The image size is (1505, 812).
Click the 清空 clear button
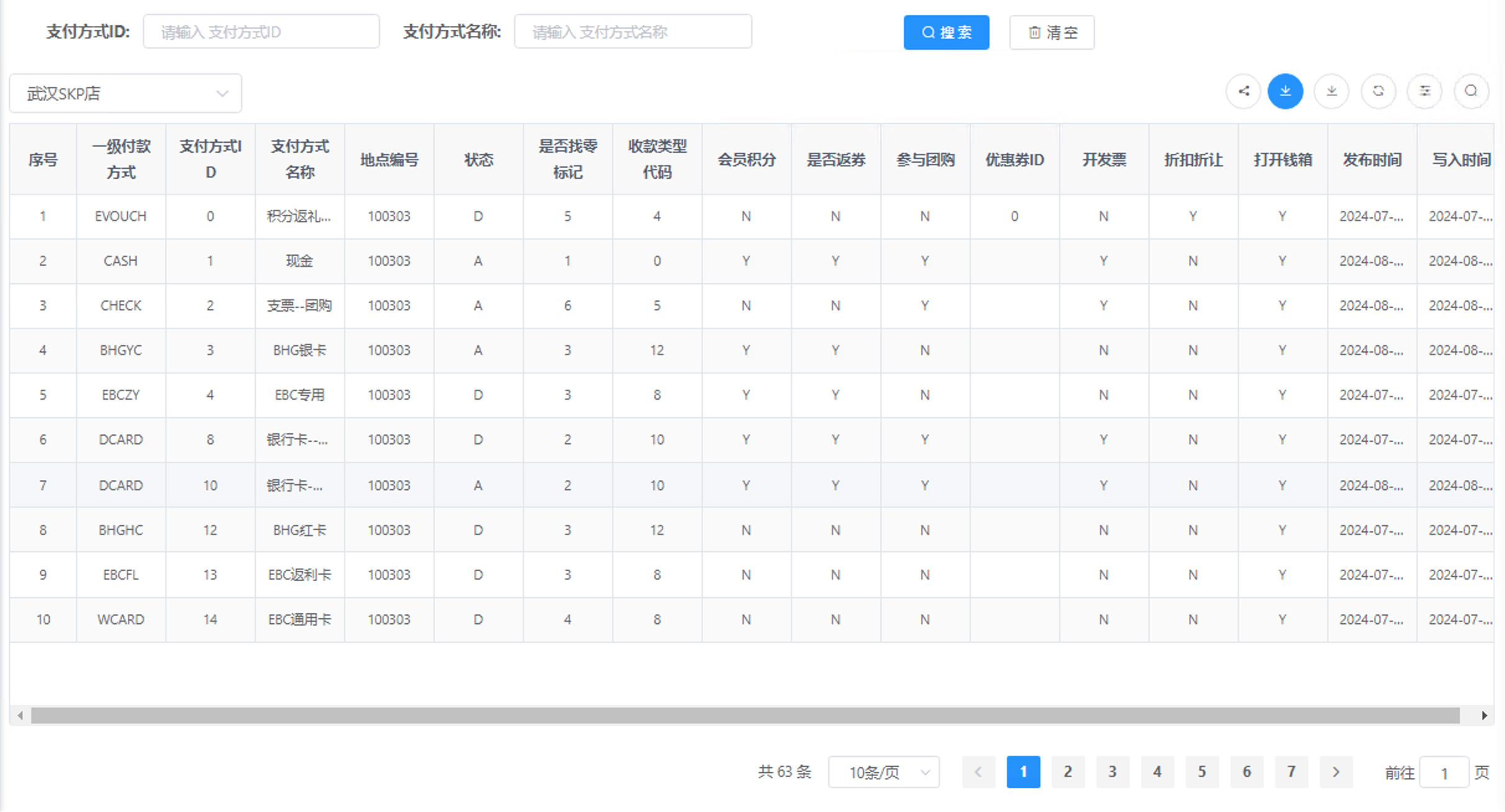pos(1051,32)
